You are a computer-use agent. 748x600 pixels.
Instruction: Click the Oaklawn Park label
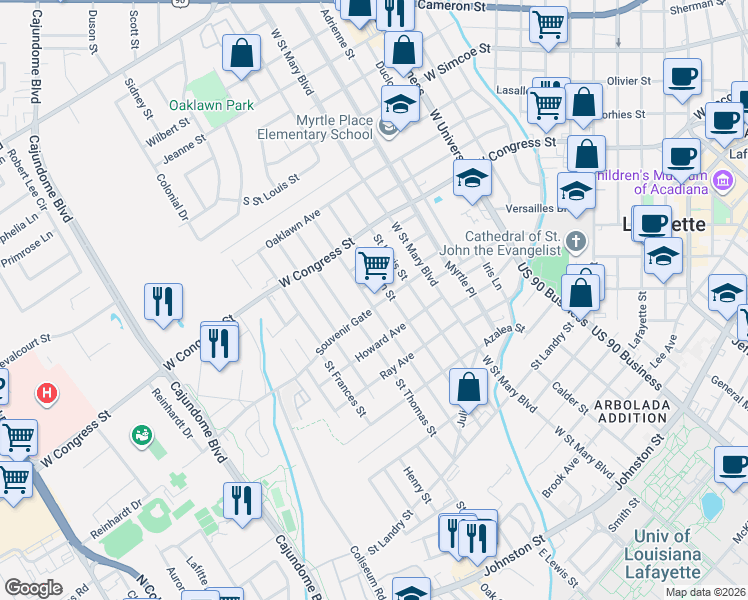click(x=211, y=105)
